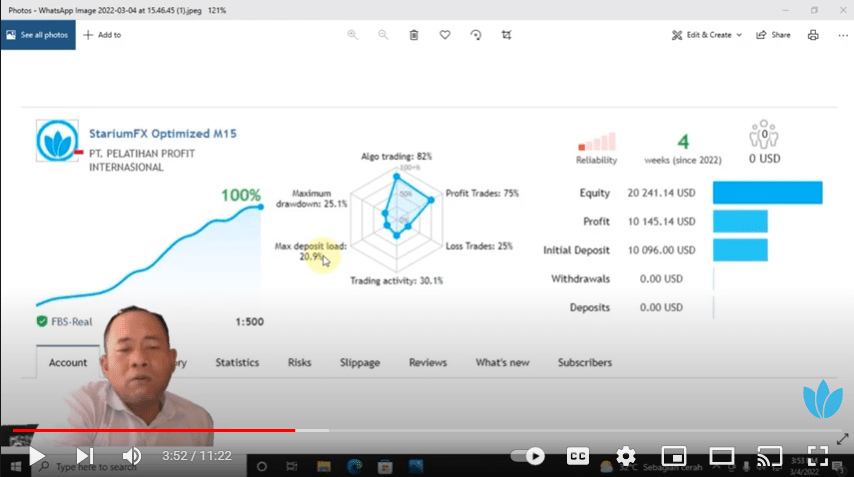Screen dimensions: 854x477
Task: Click Max deposit load 20.9% label
Action: click(x=310, y=251)
